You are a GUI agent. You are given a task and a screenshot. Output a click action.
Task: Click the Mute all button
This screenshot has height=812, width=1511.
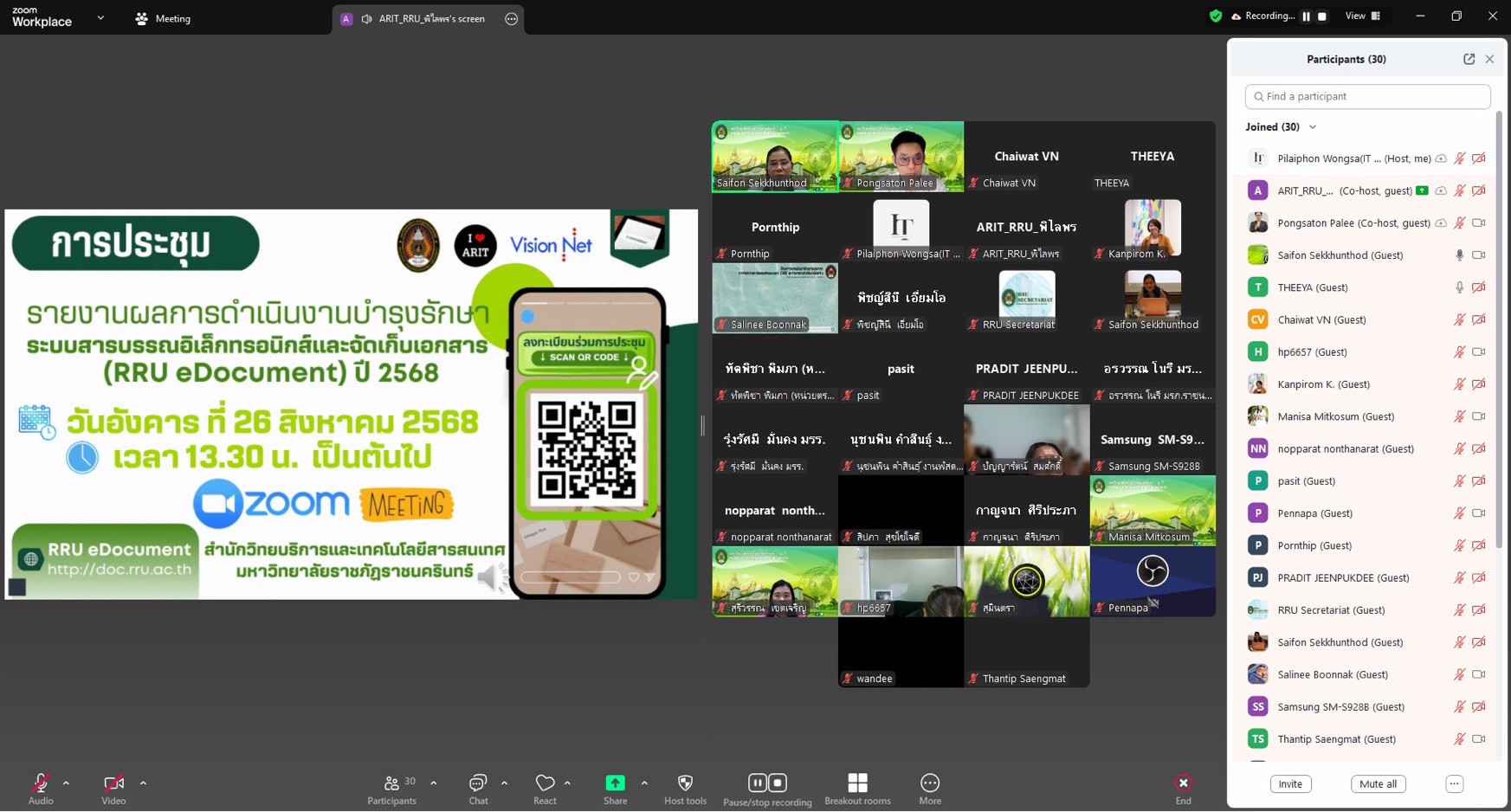coord(1378,783)
